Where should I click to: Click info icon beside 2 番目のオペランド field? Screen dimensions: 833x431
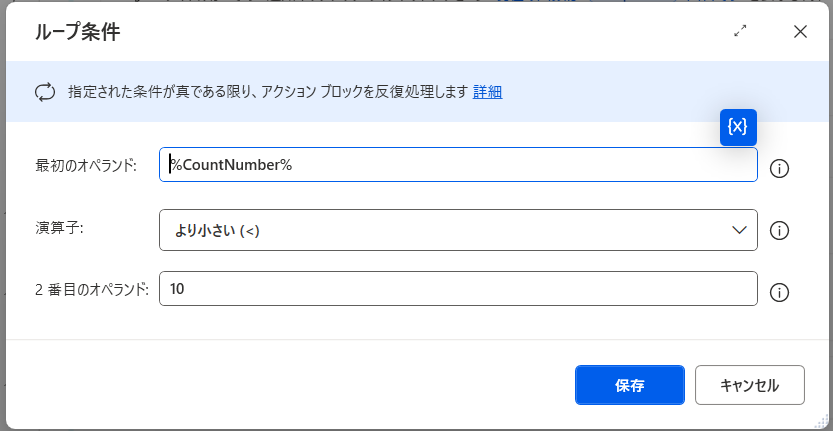point(780,292)
